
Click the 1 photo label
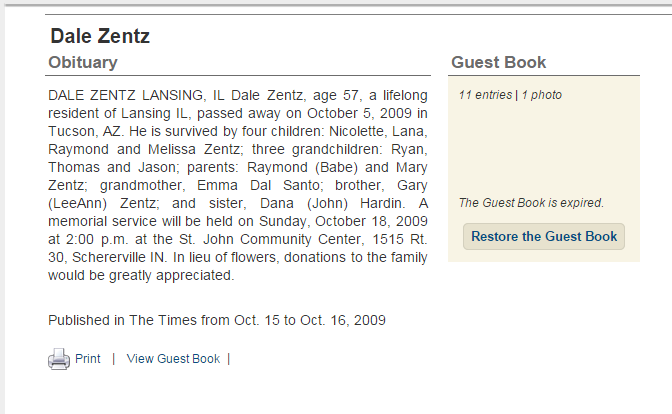[542, 95]
